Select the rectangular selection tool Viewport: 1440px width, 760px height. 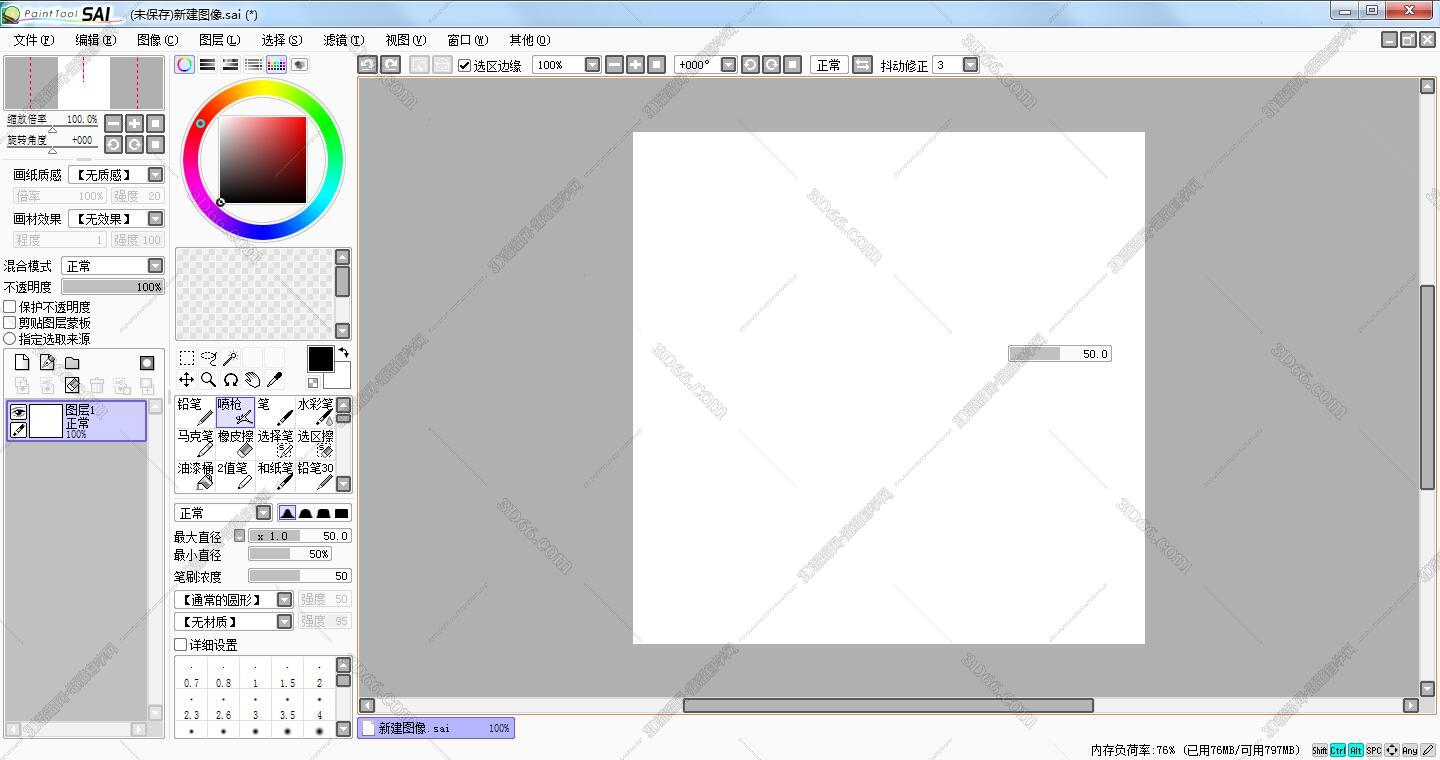point(187,358)
